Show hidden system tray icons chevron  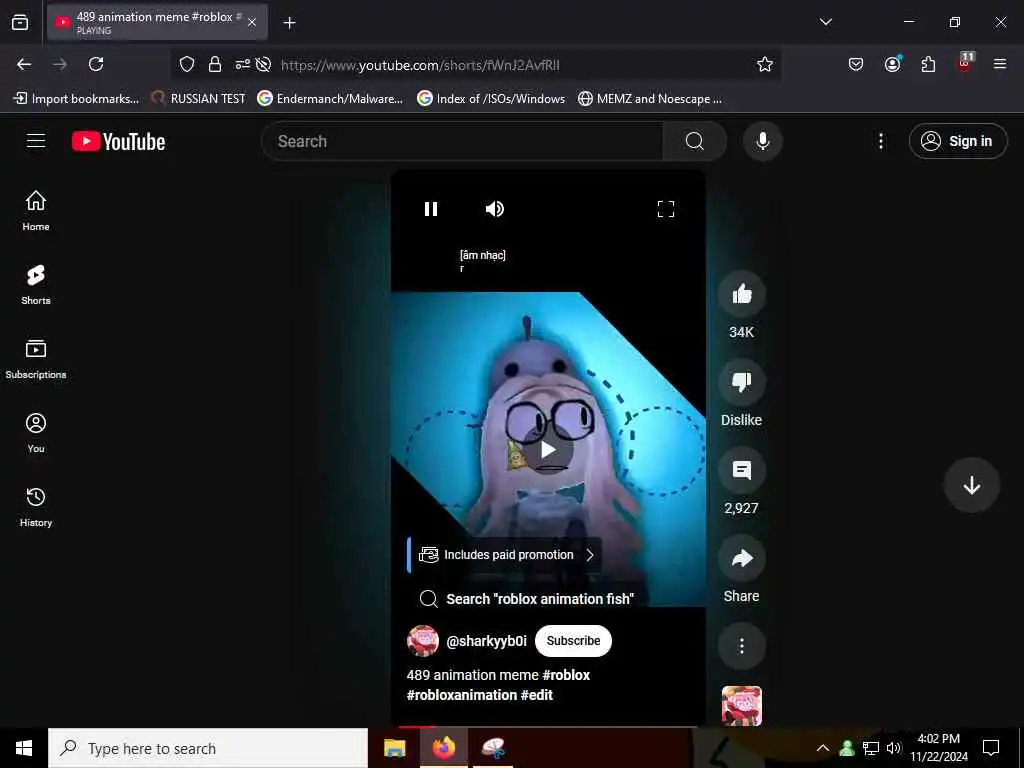coord(823,748)
